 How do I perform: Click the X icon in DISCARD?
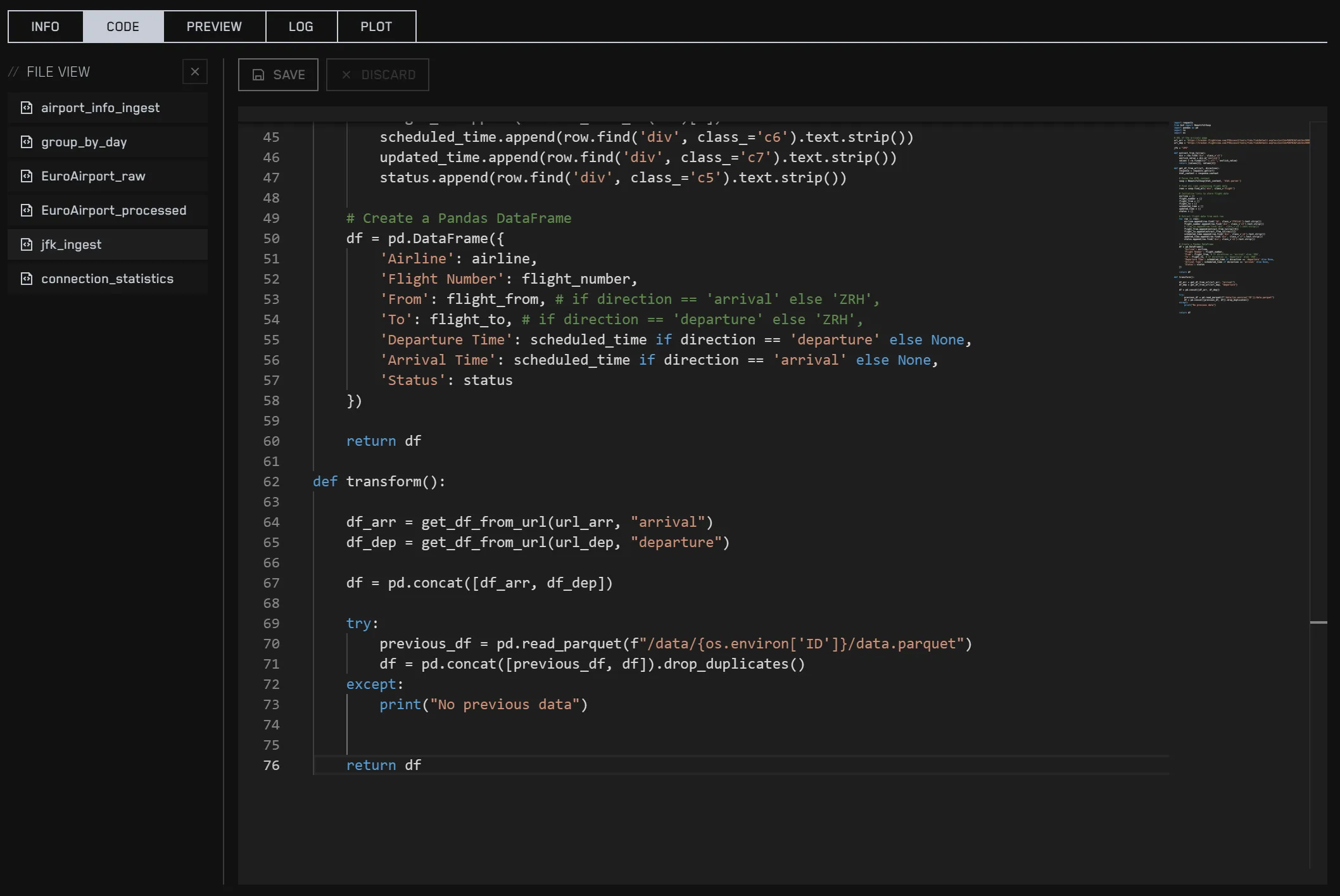[346, 75]
